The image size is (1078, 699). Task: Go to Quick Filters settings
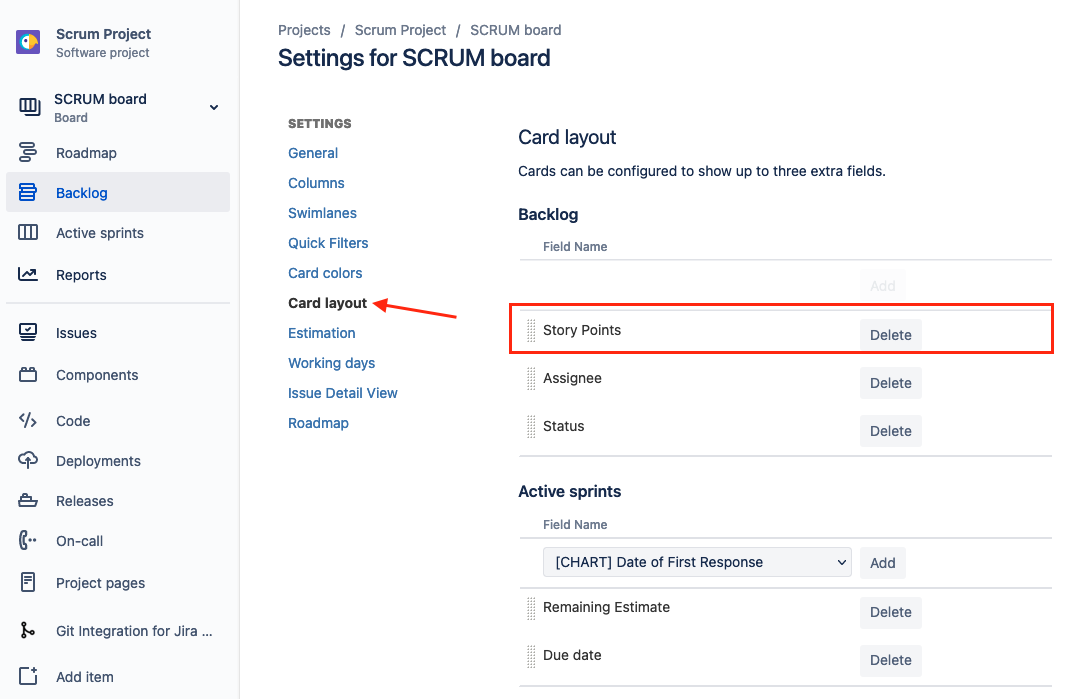[328, 243]
